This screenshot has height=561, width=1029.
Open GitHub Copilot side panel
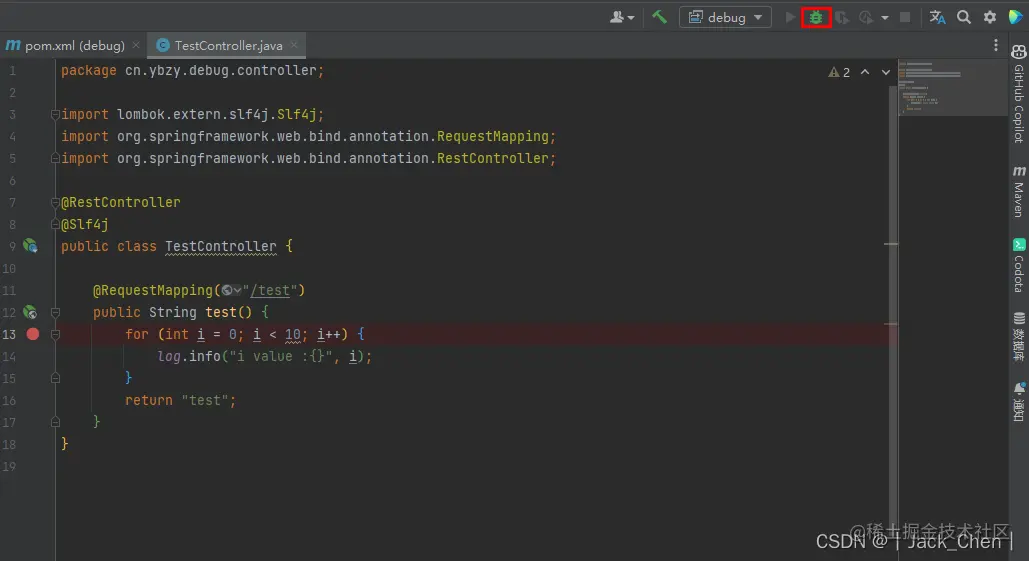pos(1018,93)
